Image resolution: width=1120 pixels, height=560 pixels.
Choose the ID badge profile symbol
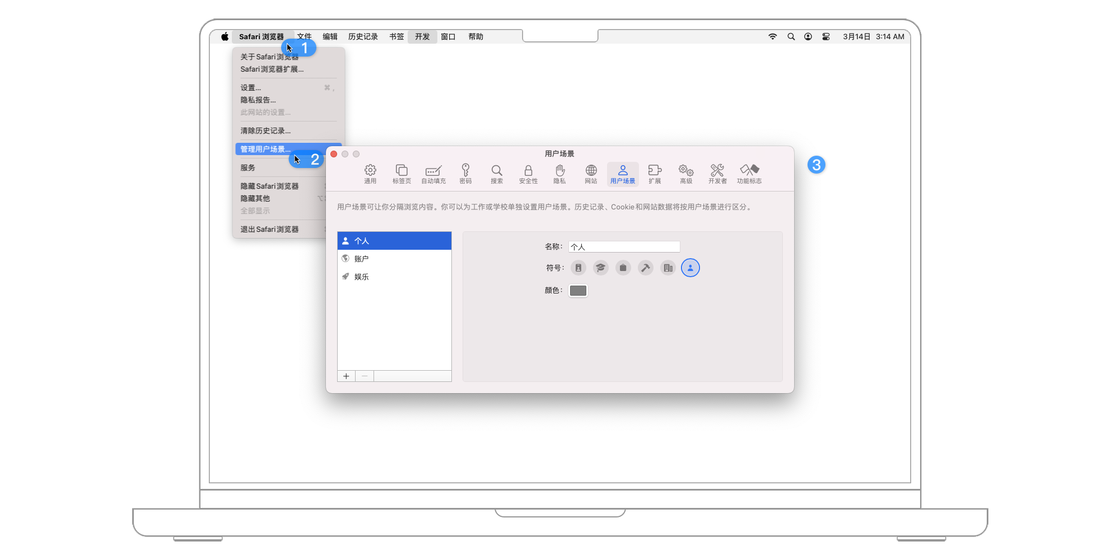point(578,268)
